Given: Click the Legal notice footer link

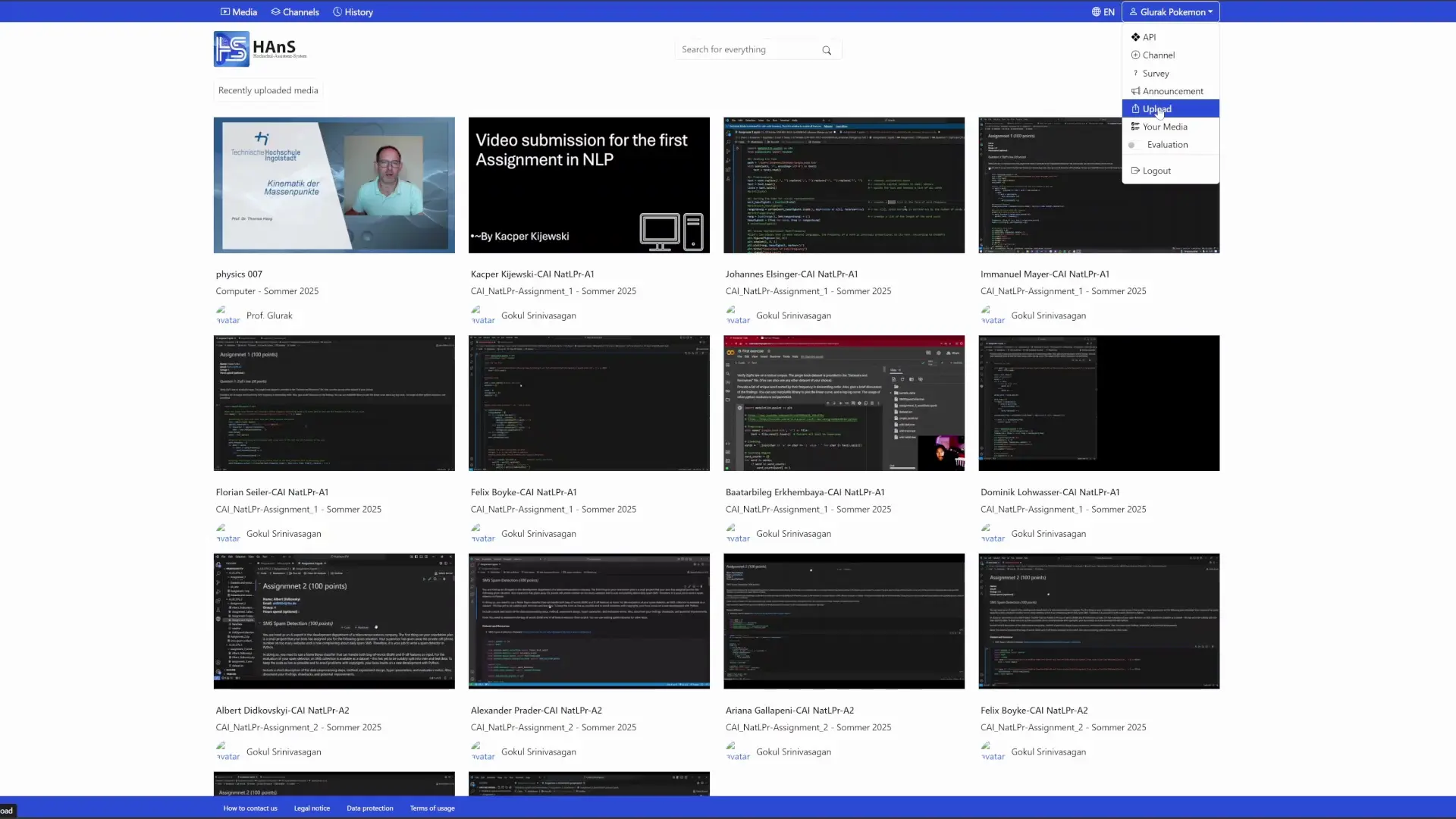Looking at the screenshot, I should tap(312, 808).
